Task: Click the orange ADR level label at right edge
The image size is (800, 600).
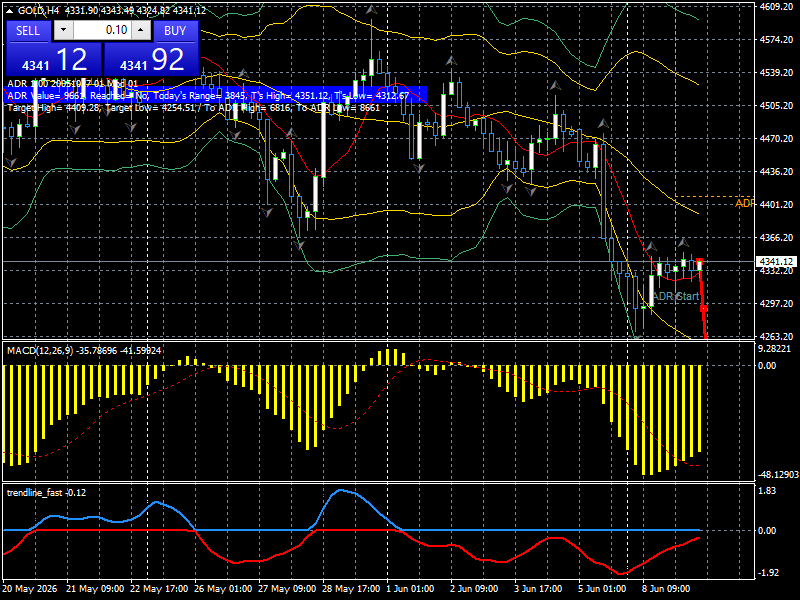Action: pyautogui.click(x=744, y=204)
